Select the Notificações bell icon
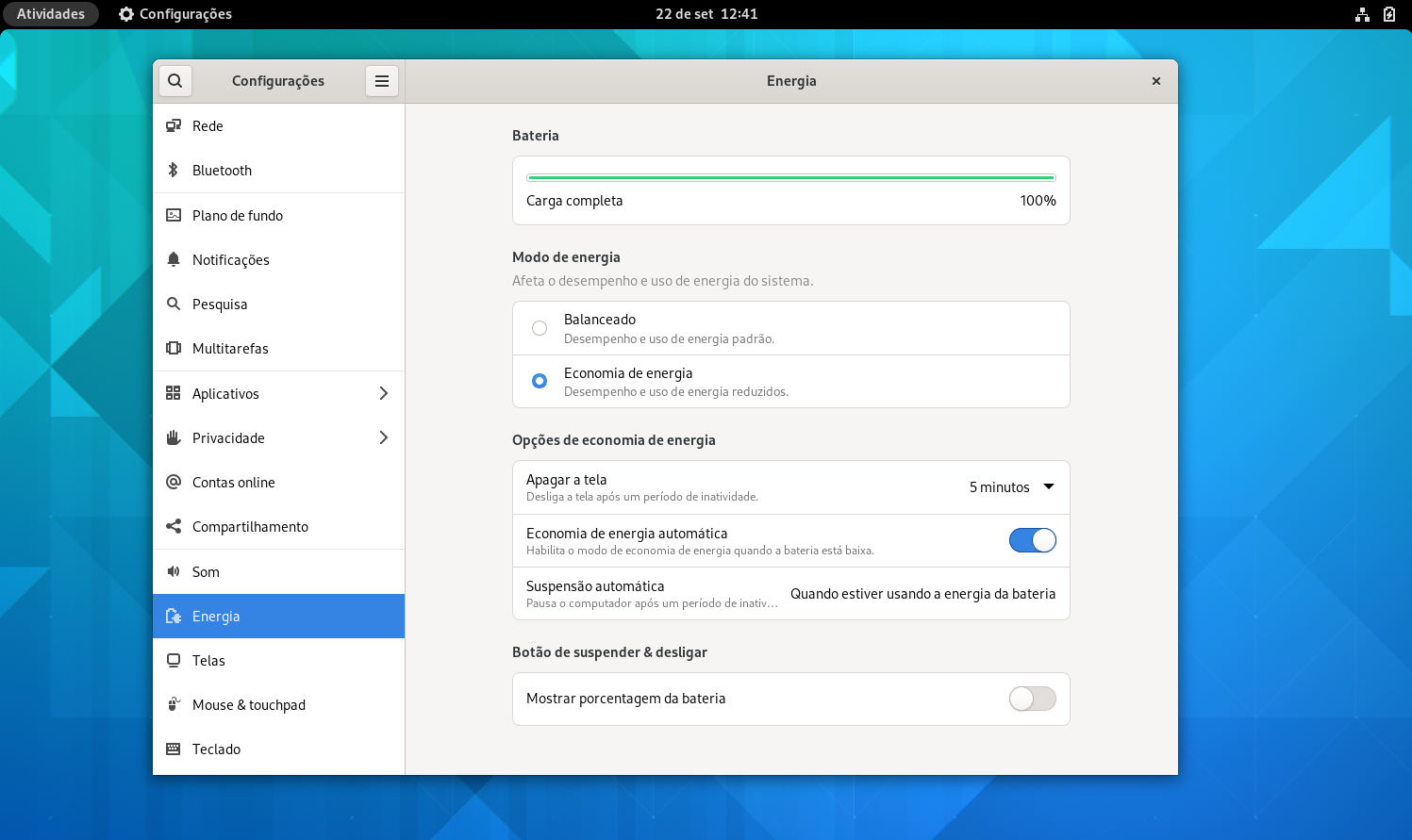The width and height of the screenshot is (1412, 840). (x=174, y=259)
